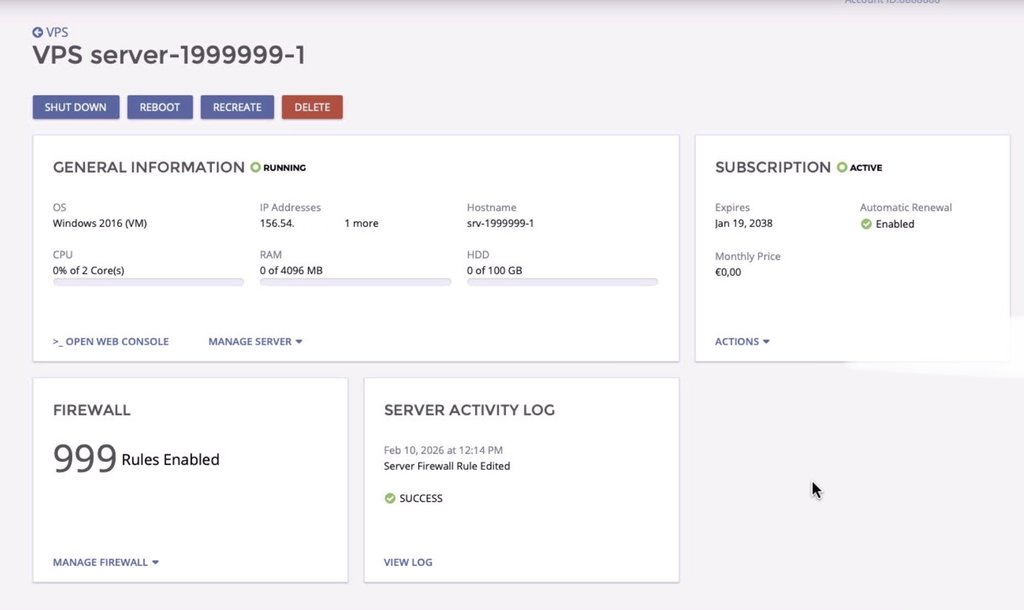Image resolution: width=1024 pixels, height=610 pixels.
Task: Click the '0 of 4096 MB' text
Action: click(x=291, y=270)
